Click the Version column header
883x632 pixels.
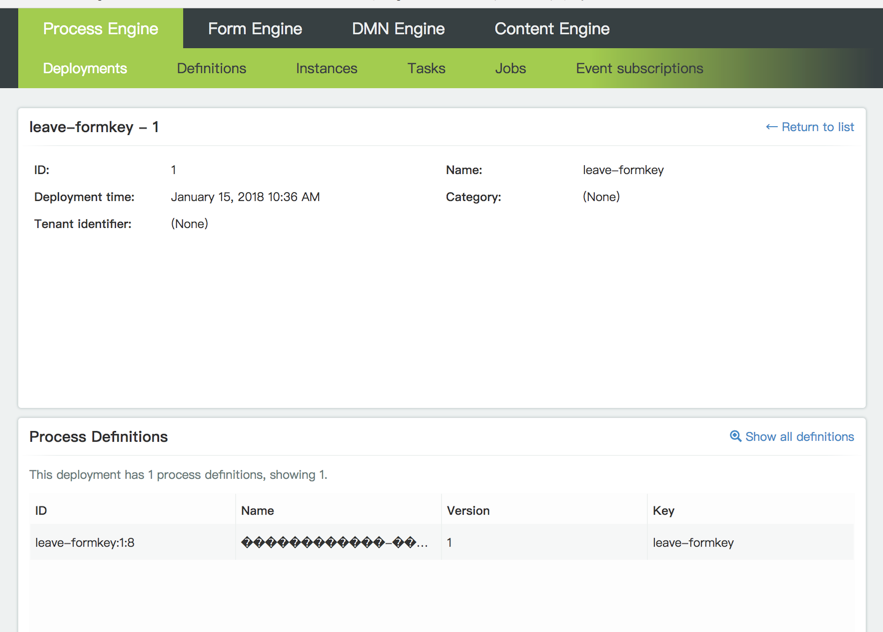[x=468, y=510]
